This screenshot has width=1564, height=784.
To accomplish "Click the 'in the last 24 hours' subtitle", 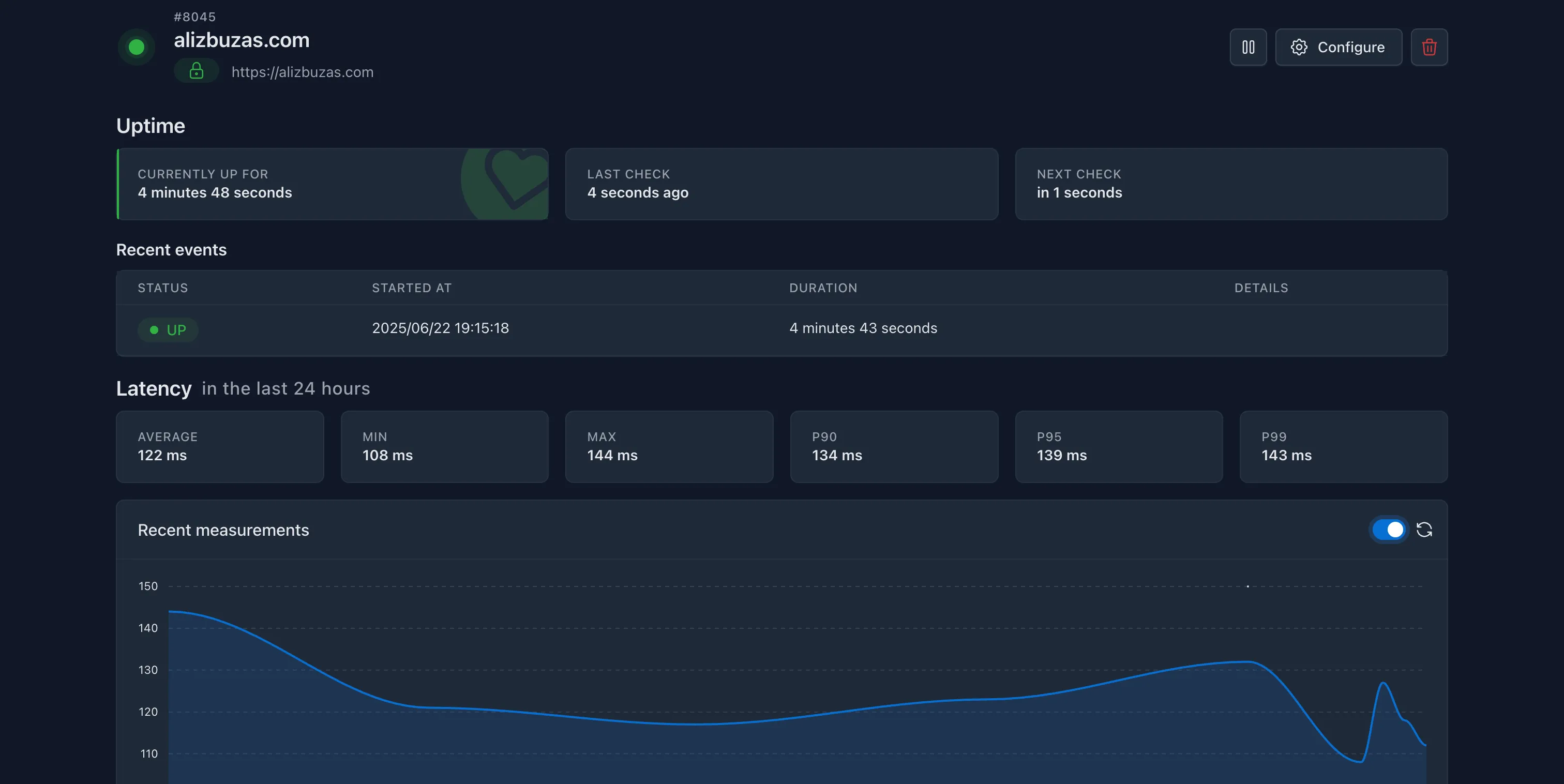I will click(286, 389).
